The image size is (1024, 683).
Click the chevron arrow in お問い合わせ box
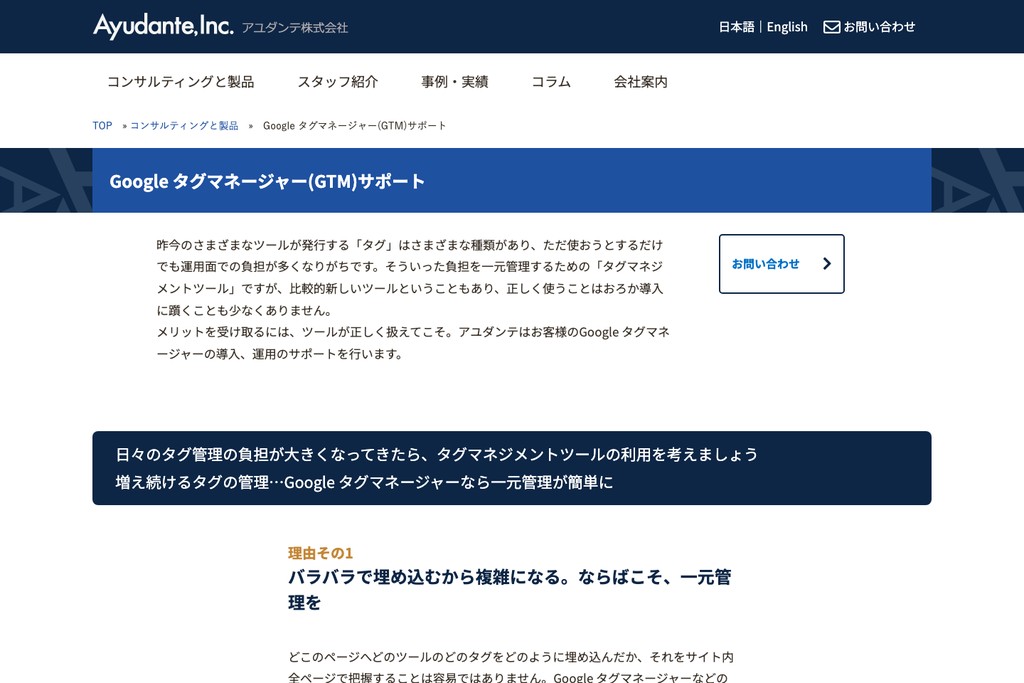coord(827,263)
